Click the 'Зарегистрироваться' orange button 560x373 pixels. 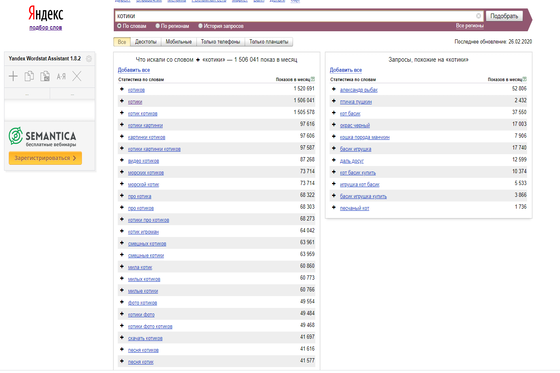click(x=45, y=158)
